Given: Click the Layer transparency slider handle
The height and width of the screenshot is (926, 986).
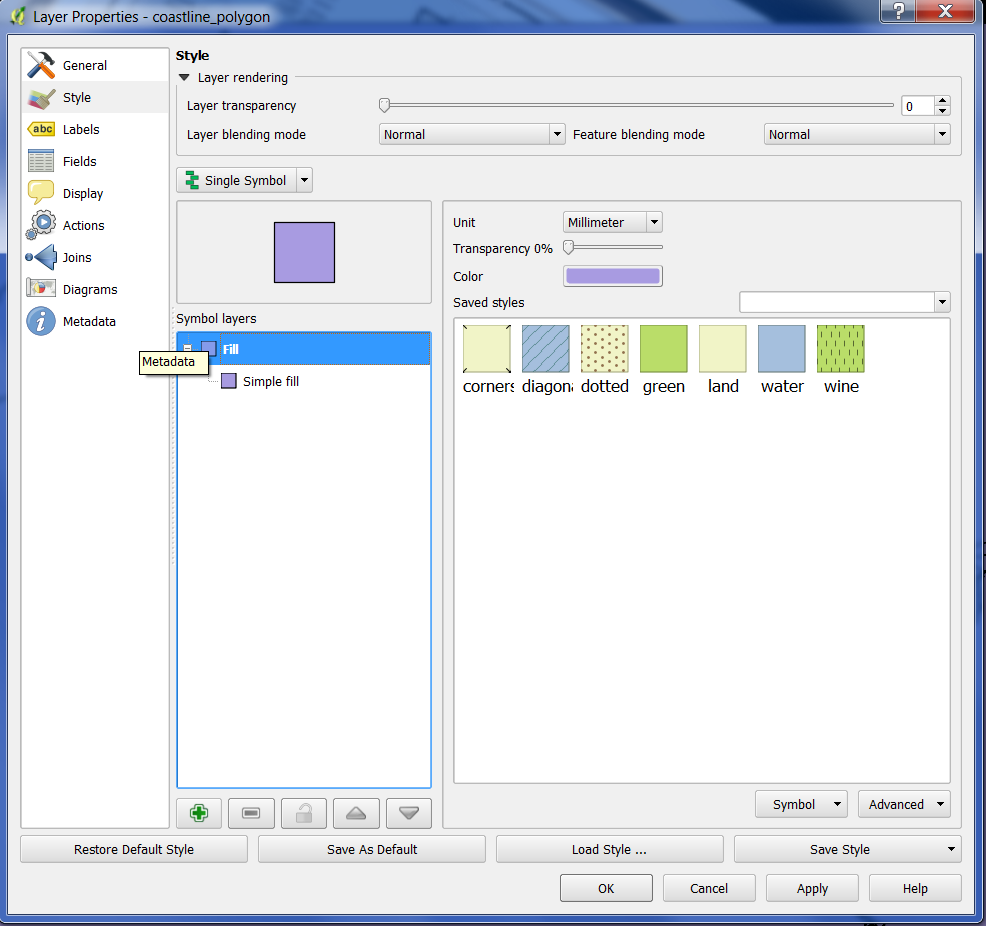Looking at the screenshot, I should click(384, 105).
